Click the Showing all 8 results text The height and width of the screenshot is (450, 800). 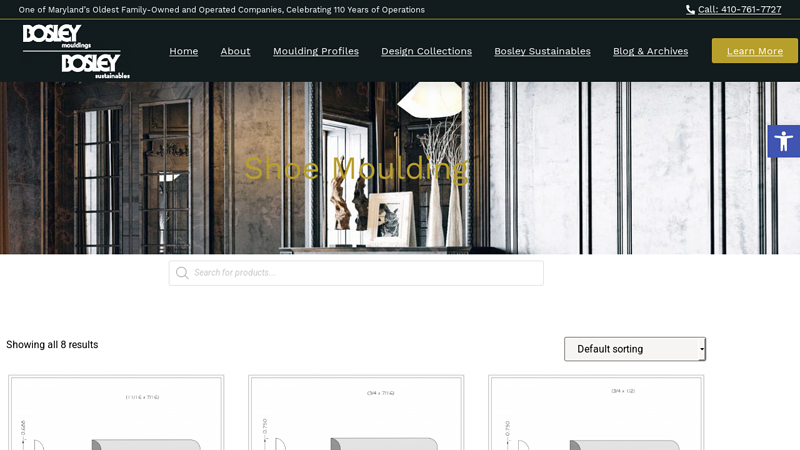click(x=52, y=345)
